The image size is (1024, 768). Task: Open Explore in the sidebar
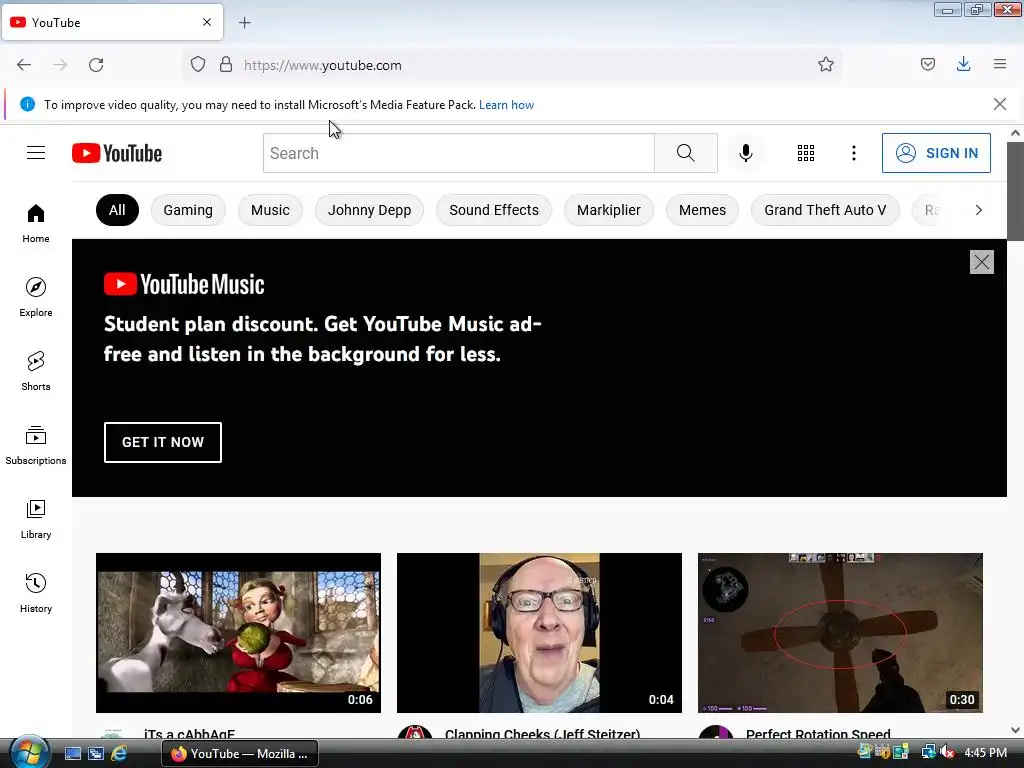(36, 297)
